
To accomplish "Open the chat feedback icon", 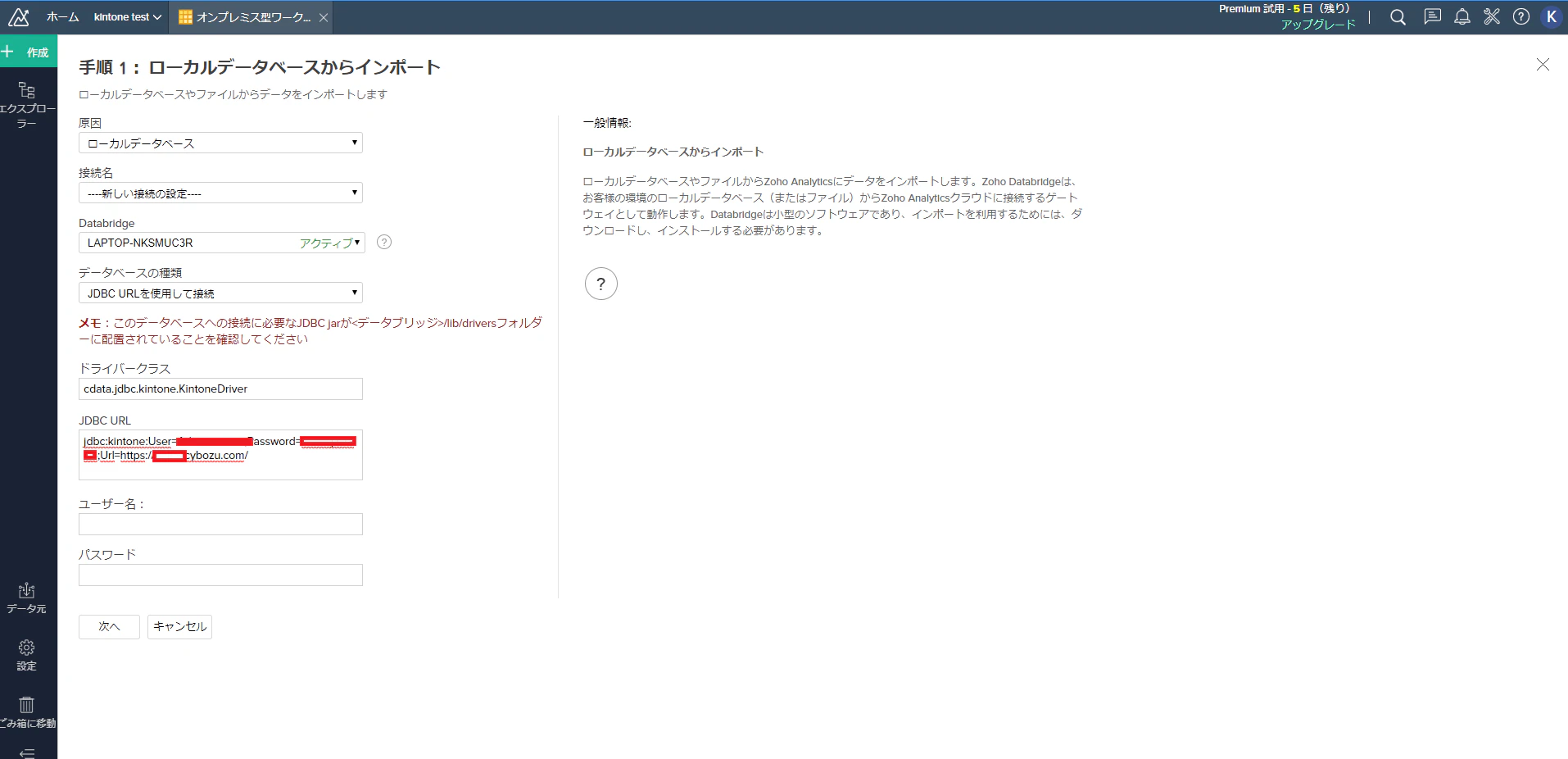I will coord(1432,17).
